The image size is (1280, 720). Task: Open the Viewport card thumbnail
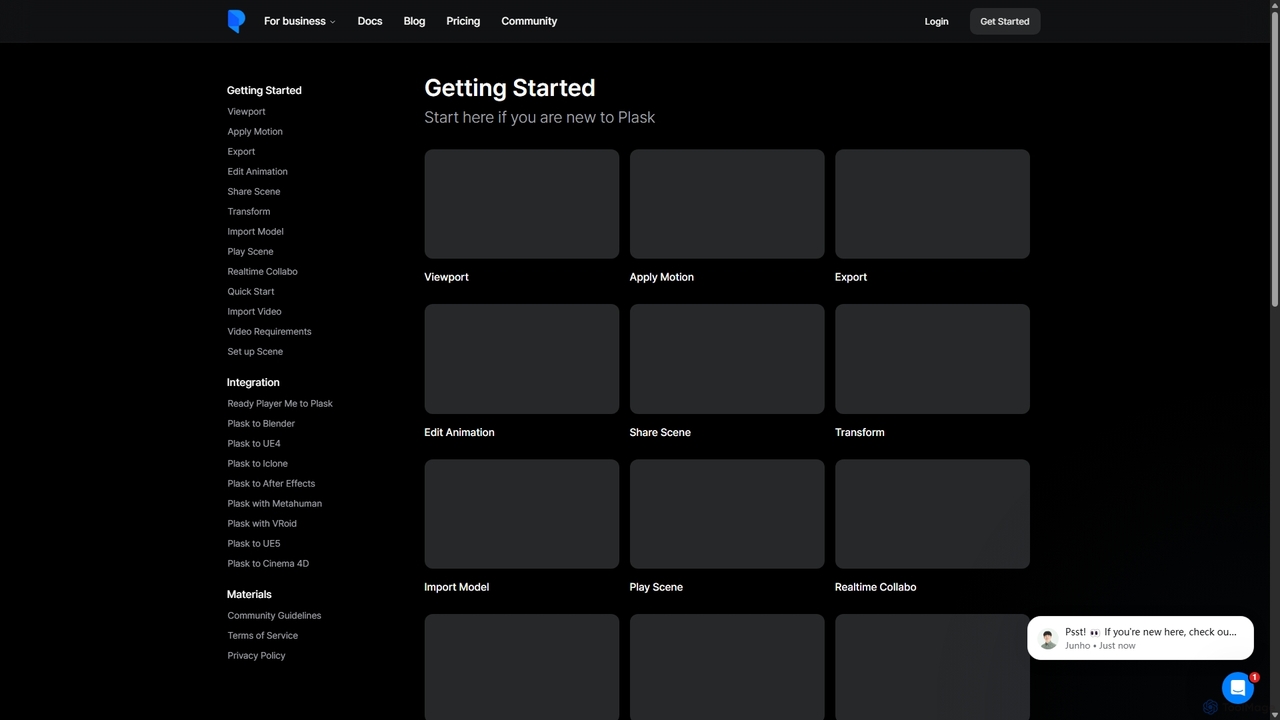[522, 204]
